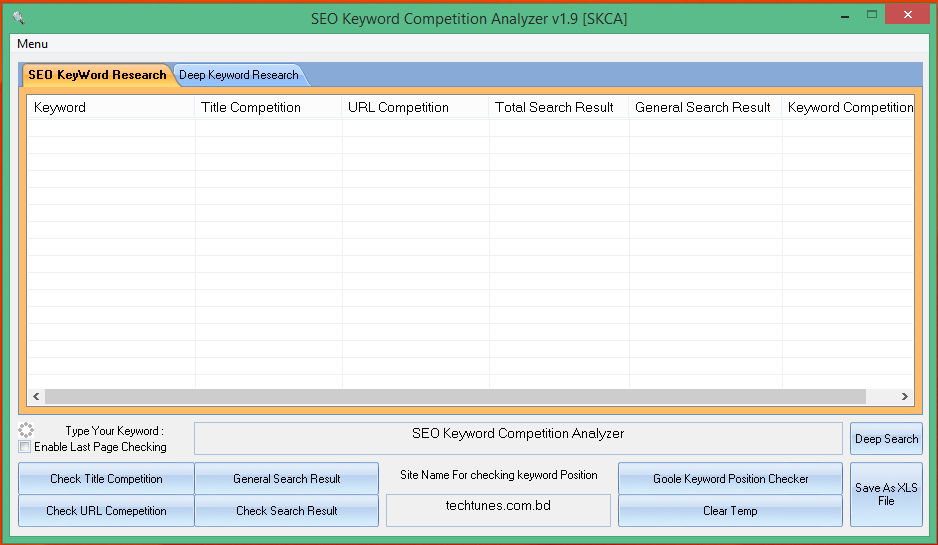Click the Clear Temp button

pos(730,511)
